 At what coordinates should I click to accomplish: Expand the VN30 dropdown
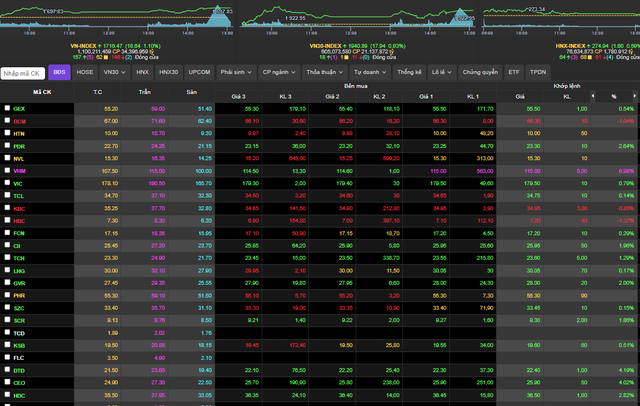point(115,73)
